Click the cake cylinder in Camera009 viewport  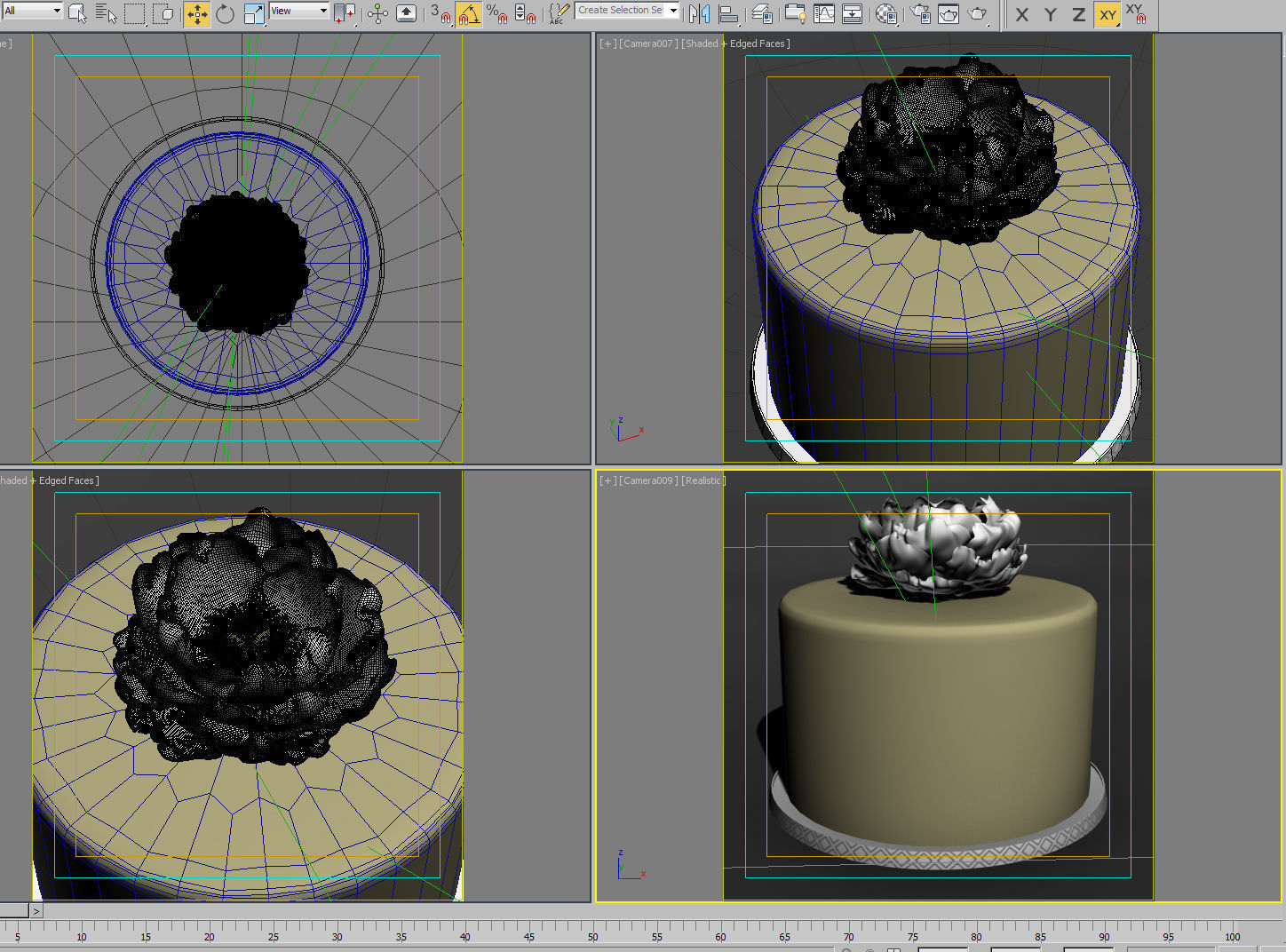coord(937,710)
